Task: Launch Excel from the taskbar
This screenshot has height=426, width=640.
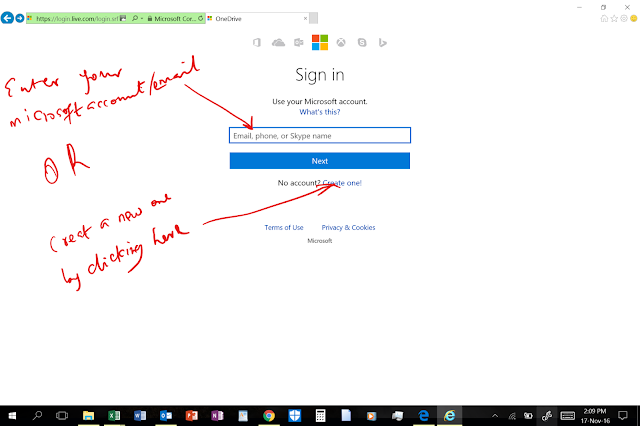Action: pyautogui.click(x=114, y=416)
